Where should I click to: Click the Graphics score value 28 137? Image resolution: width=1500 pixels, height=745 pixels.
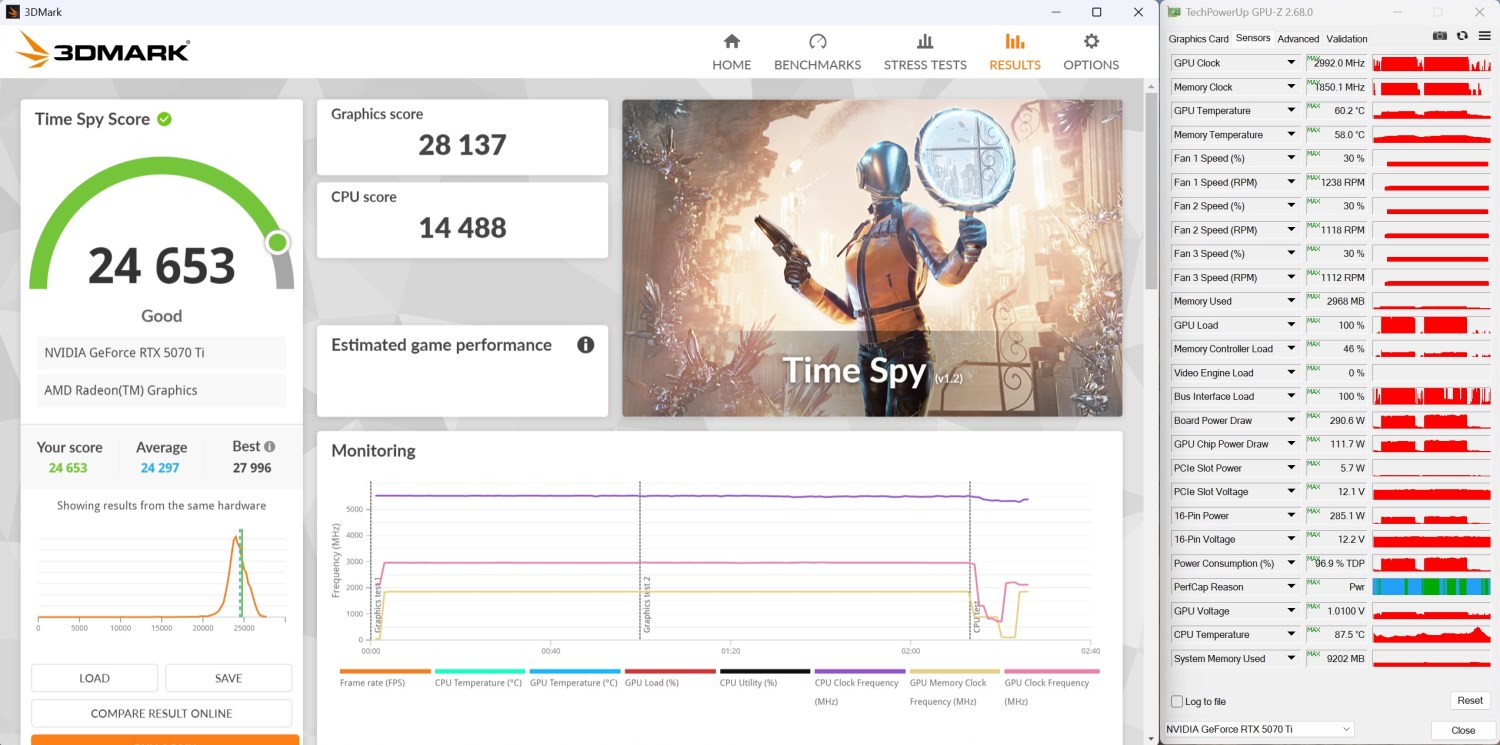click(x=462, y=145)
